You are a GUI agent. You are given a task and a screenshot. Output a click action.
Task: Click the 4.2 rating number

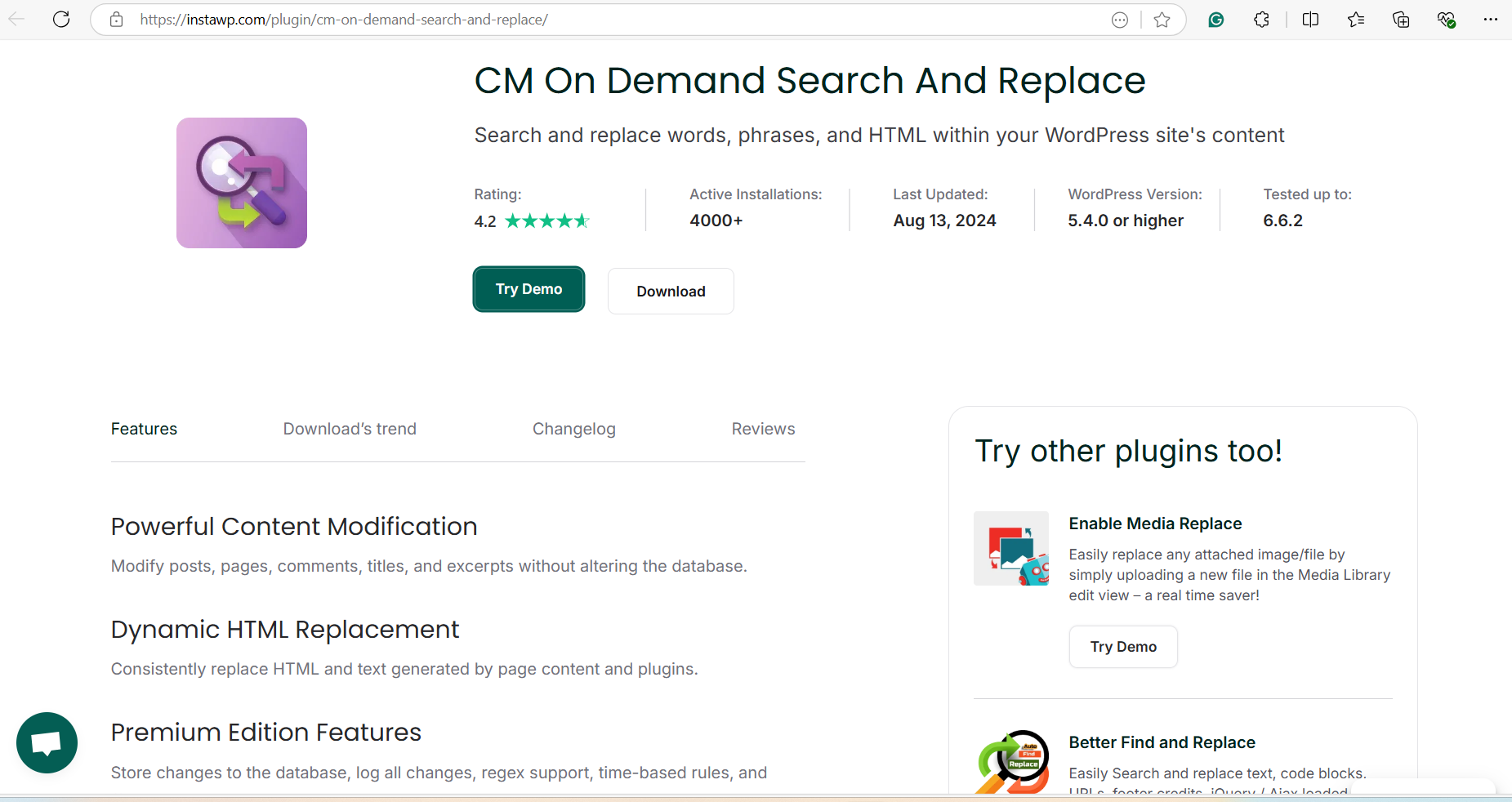tap(485, 221)
